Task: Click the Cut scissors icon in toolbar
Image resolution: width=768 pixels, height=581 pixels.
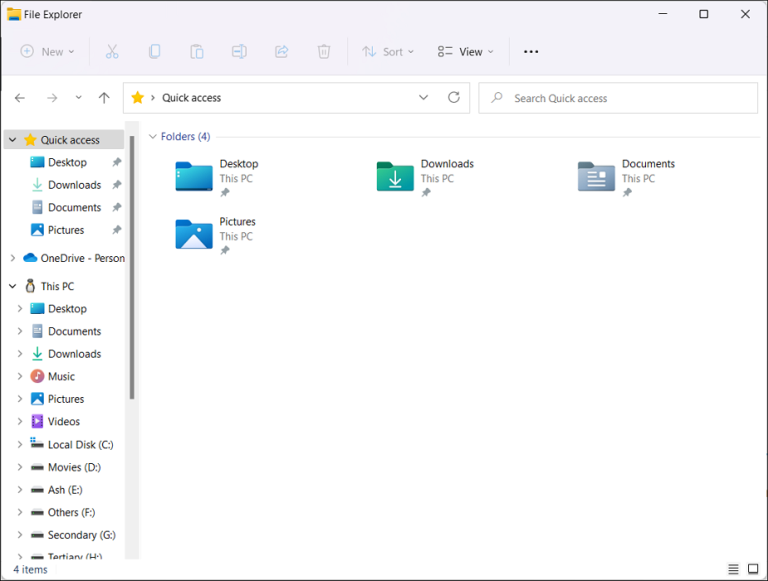Action: click(x=112, y=51)
